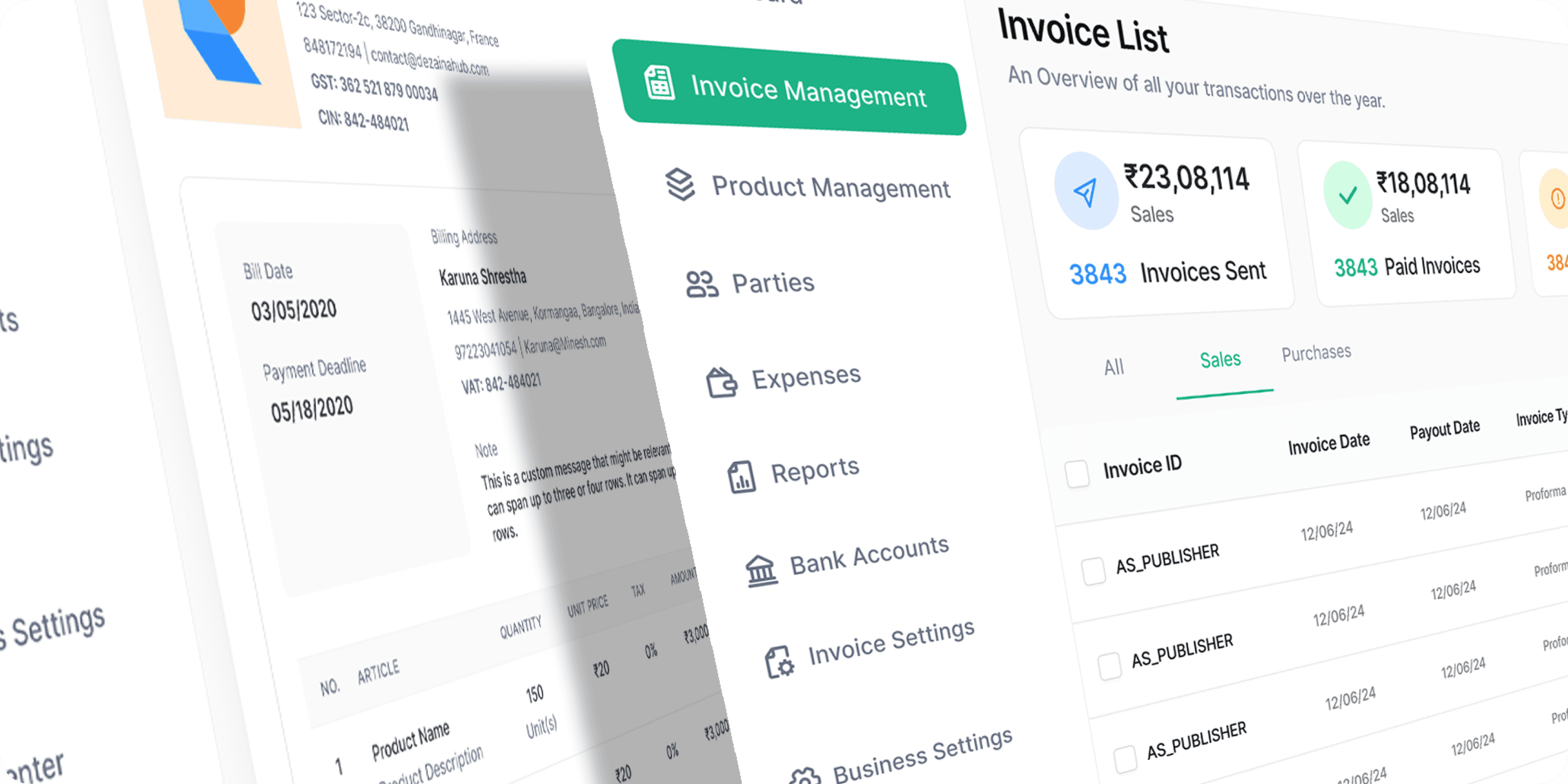
Task: Switch to the Sales tab
Action: pyautogui.click(x=1221, y=360)
